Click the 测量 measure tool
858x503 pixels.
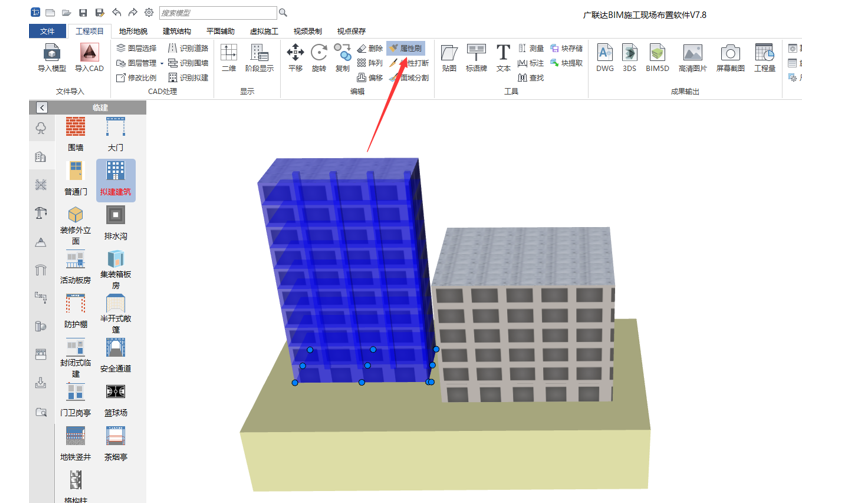[531, 48]
